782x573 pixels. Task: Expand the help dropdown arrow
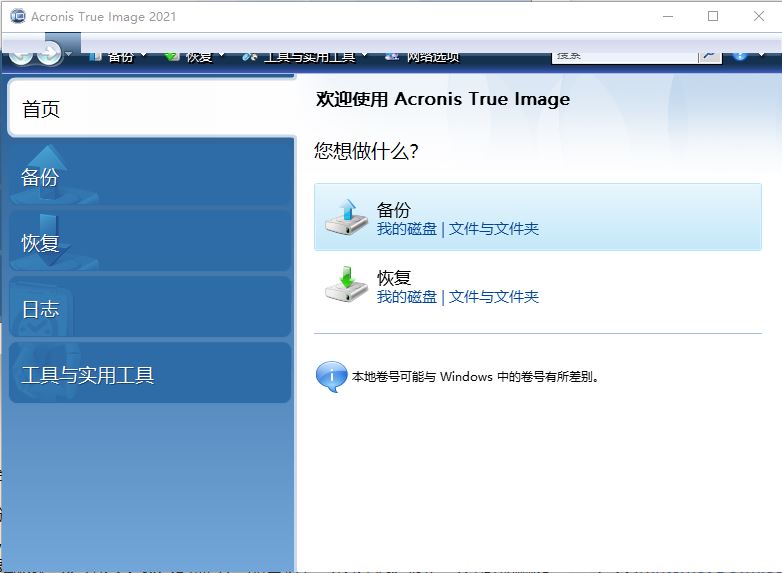761,55
